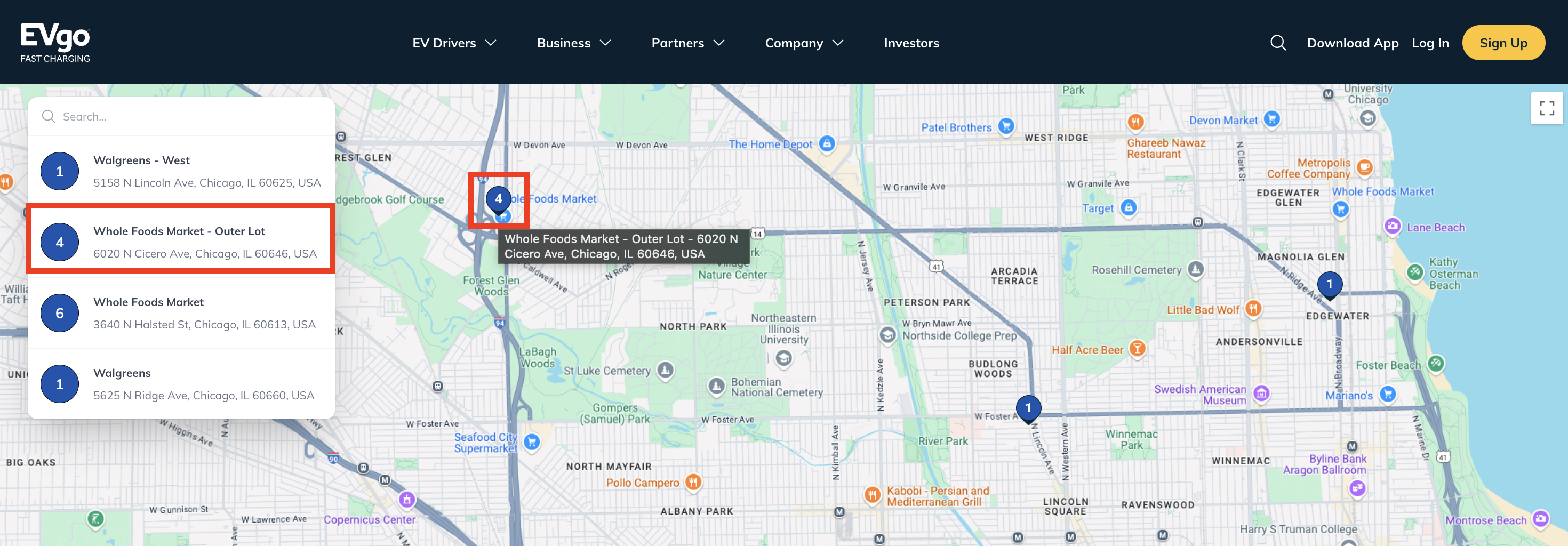Click the station pin on W Foster Ave

pyautogui.click(x=1028, y=409)
